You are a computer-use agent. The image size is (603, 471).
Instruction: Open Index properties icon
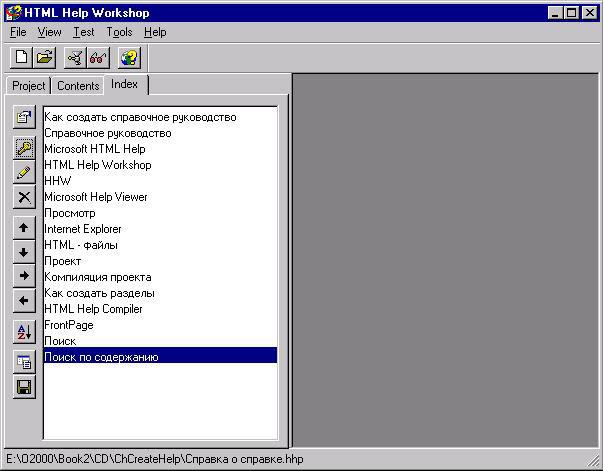point(24,117)
